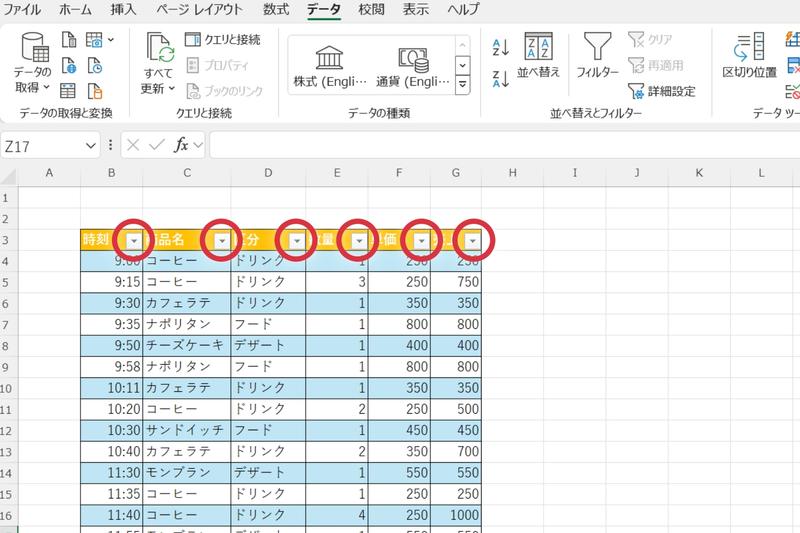Open 詳細設定 (Advanced filter)
Screen dimensions: 800x533
point(662,91)
